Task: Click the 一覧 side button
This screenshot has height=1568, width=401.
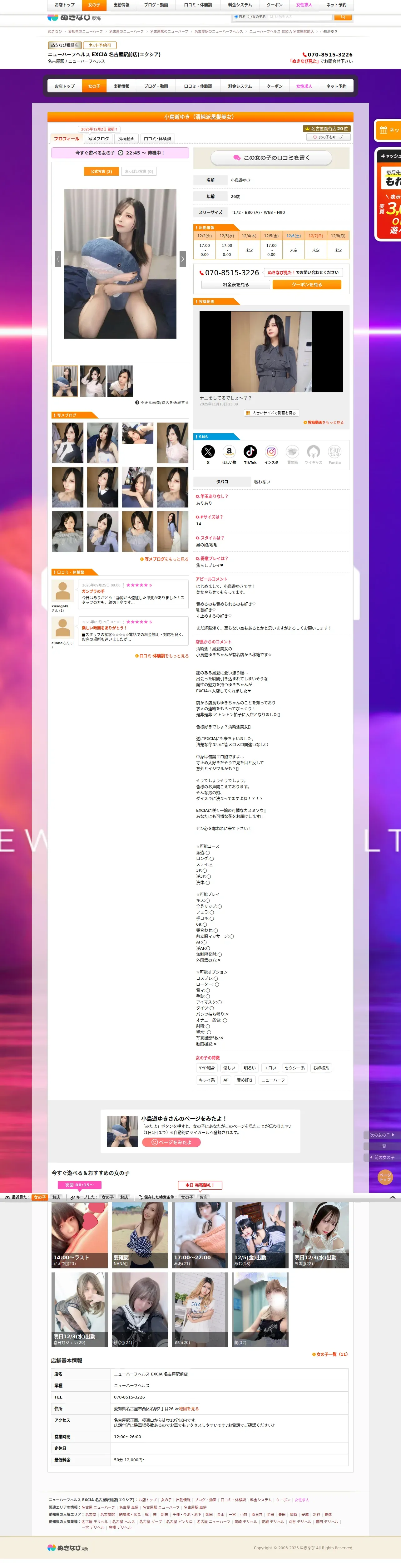Action: (x=382, y=1146)
